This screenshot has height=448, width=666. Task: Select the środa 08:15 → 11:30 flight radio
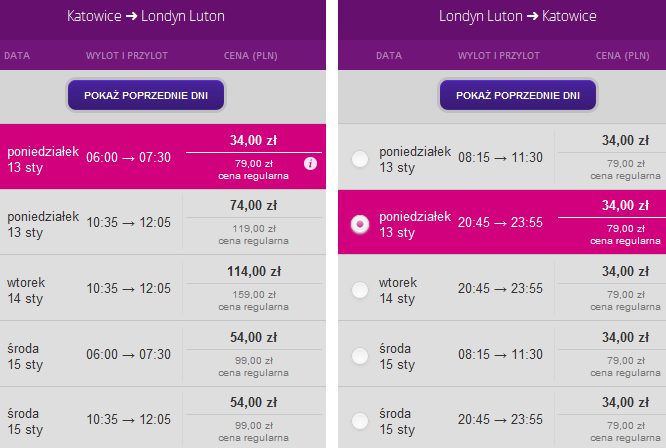(359, 355)
